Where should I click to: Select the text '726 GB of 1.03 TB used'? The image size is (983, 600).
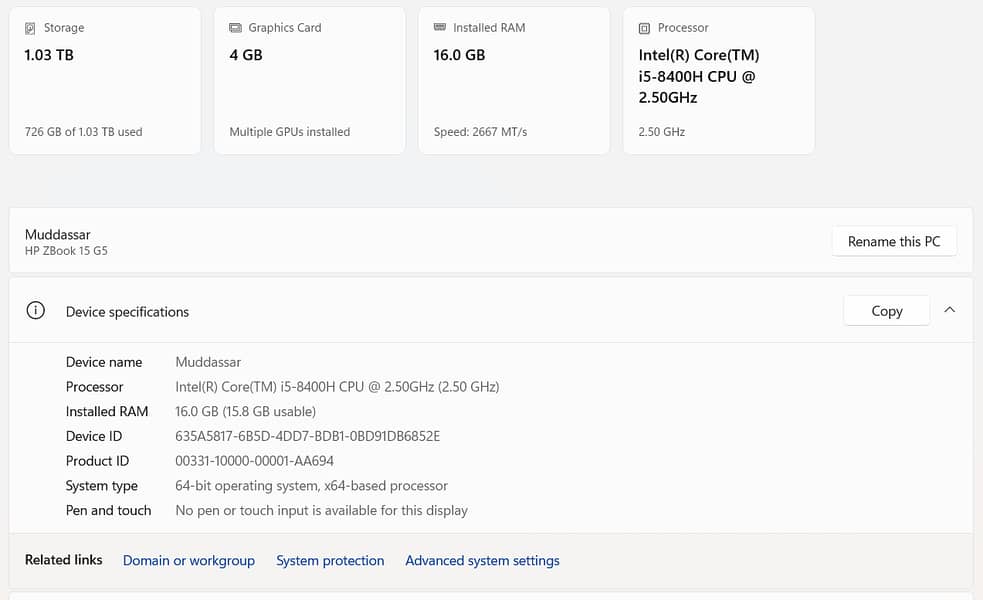(x=83, y=132)
